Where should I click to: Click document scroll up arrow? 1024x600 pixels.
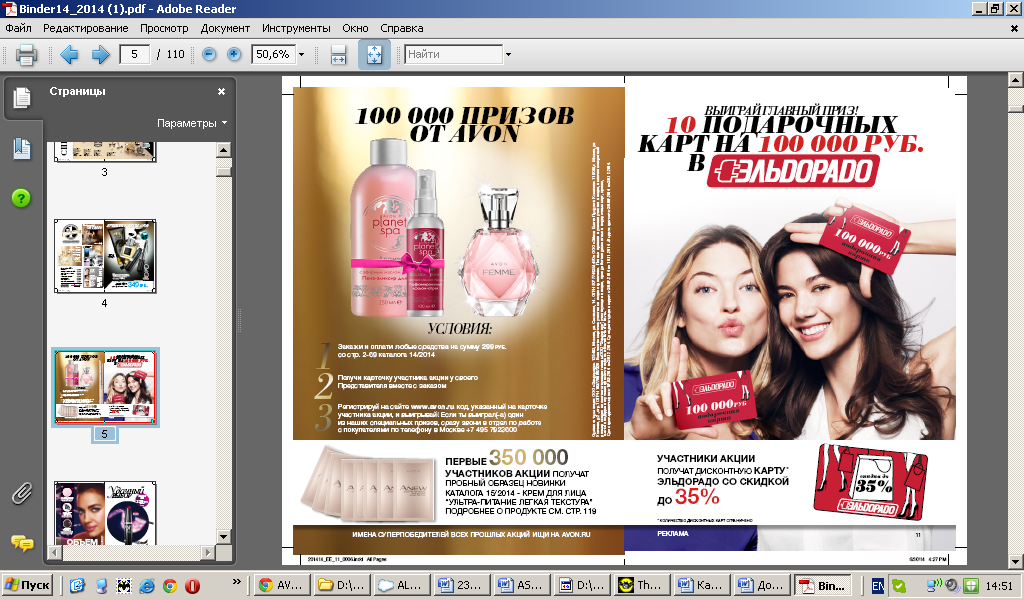[1016, 80]
